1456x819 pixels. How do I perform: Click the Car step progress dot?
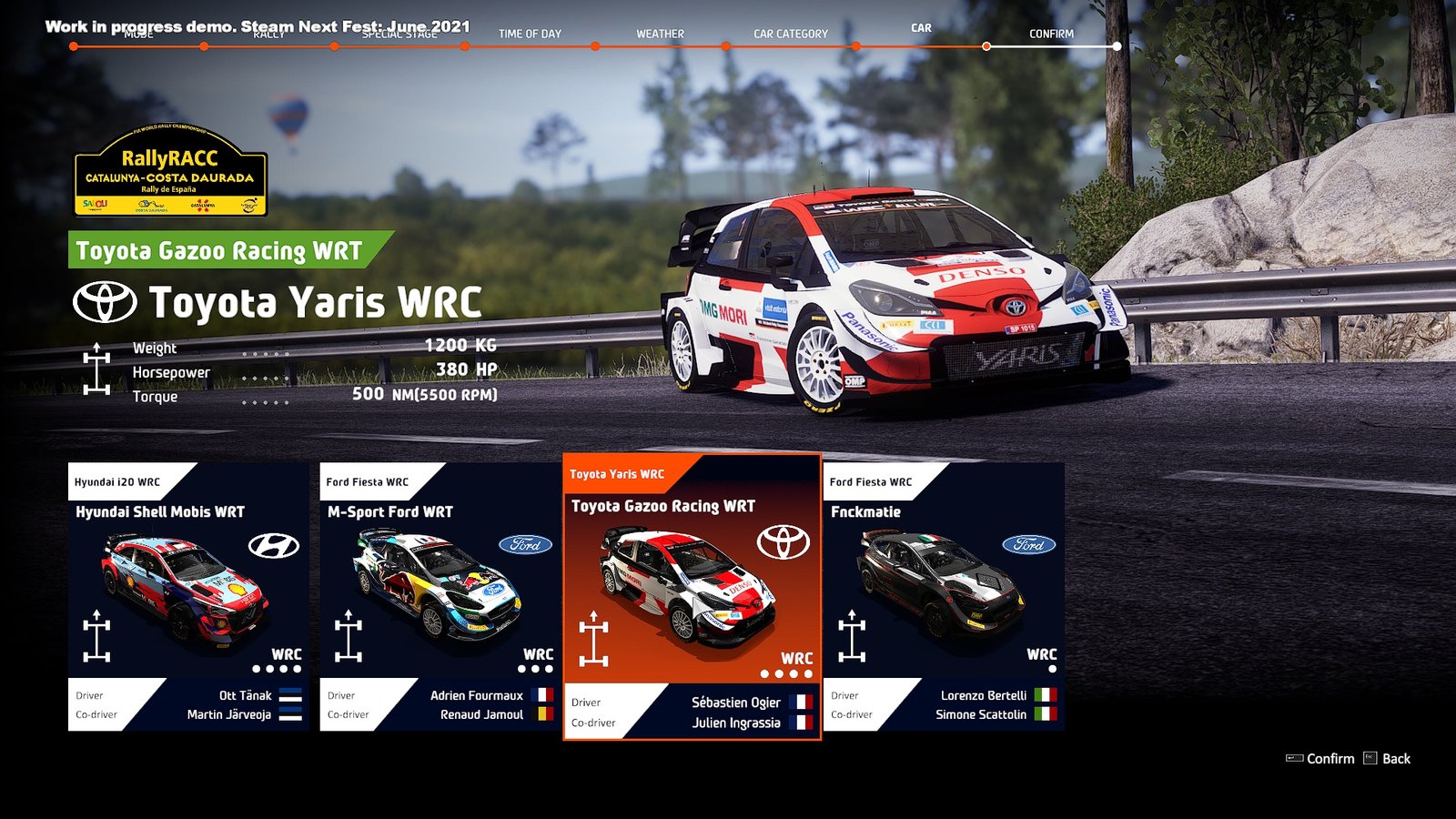coord(986,45)
